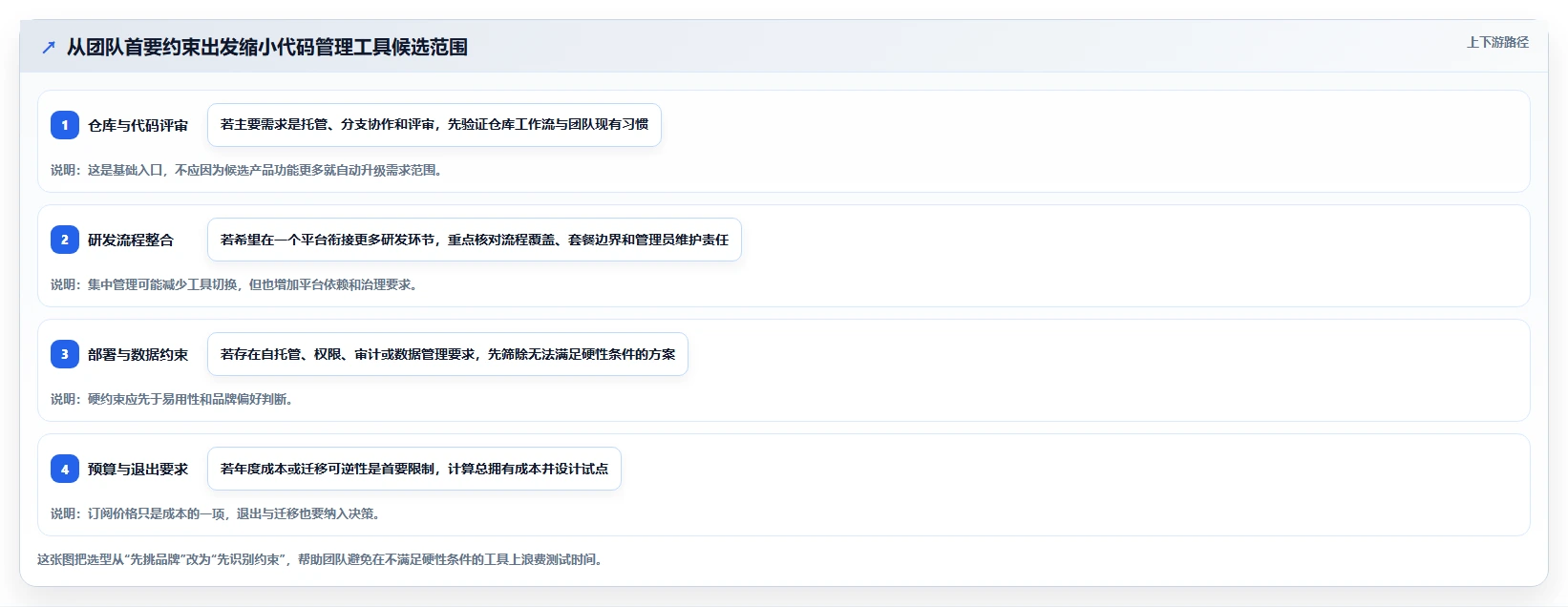This screenshot has width=1568, height=607.
Task: Click the 上下游路径 label at top right
Action: [1497, 42]
